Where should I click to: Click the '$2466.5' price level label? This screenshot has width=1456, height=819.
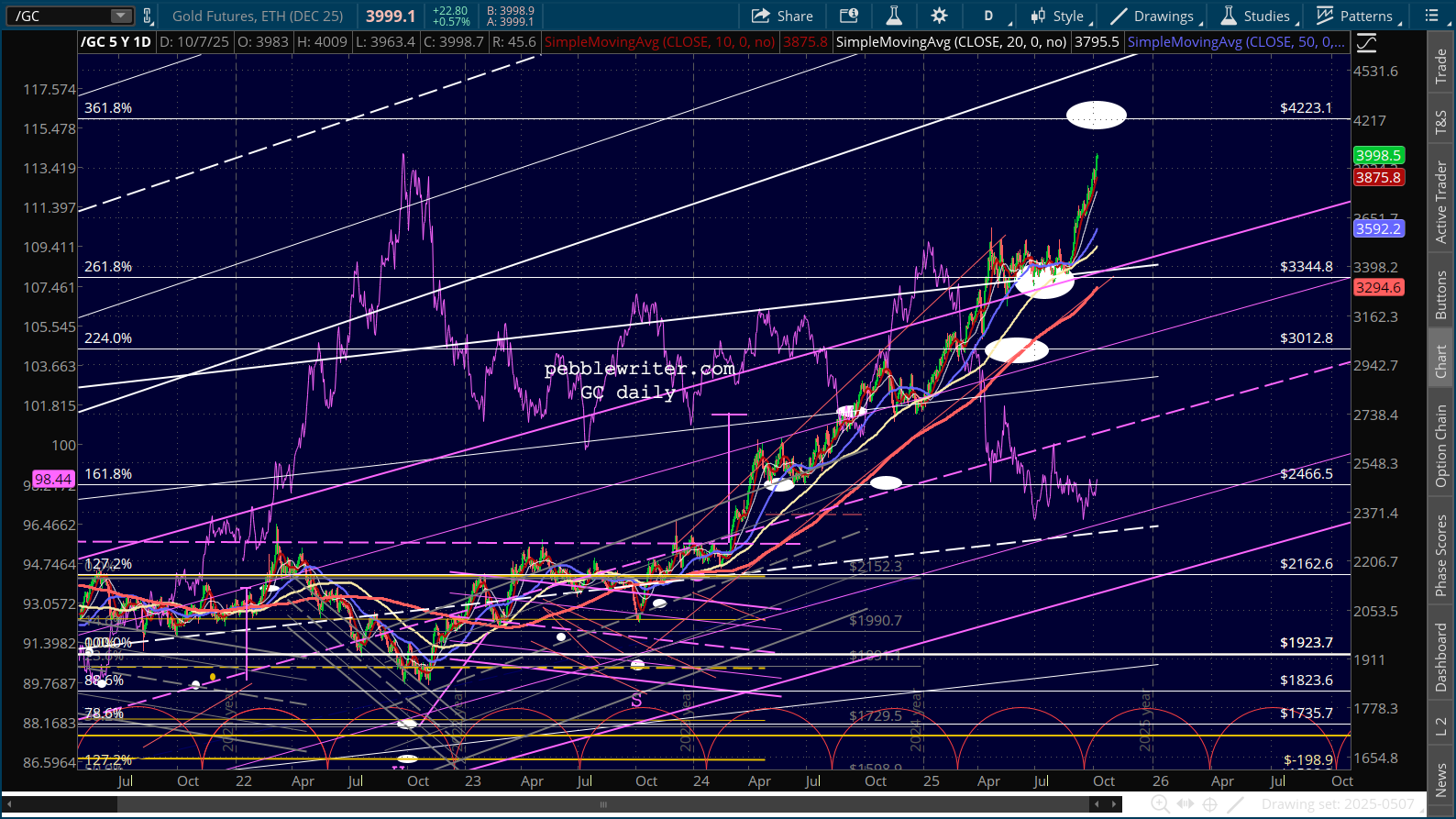tap(1307, 474)
